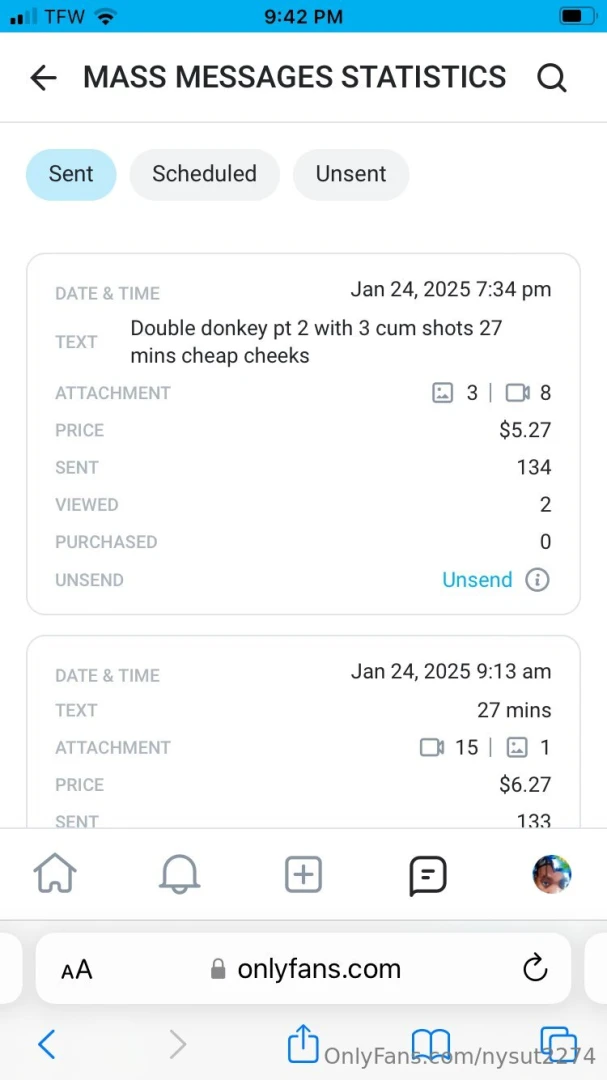Image resolution: width=607 pixels, height=1080 pixels.
Task: Open Safari bookmarks book icon
Action: [x=430, y=1044]
